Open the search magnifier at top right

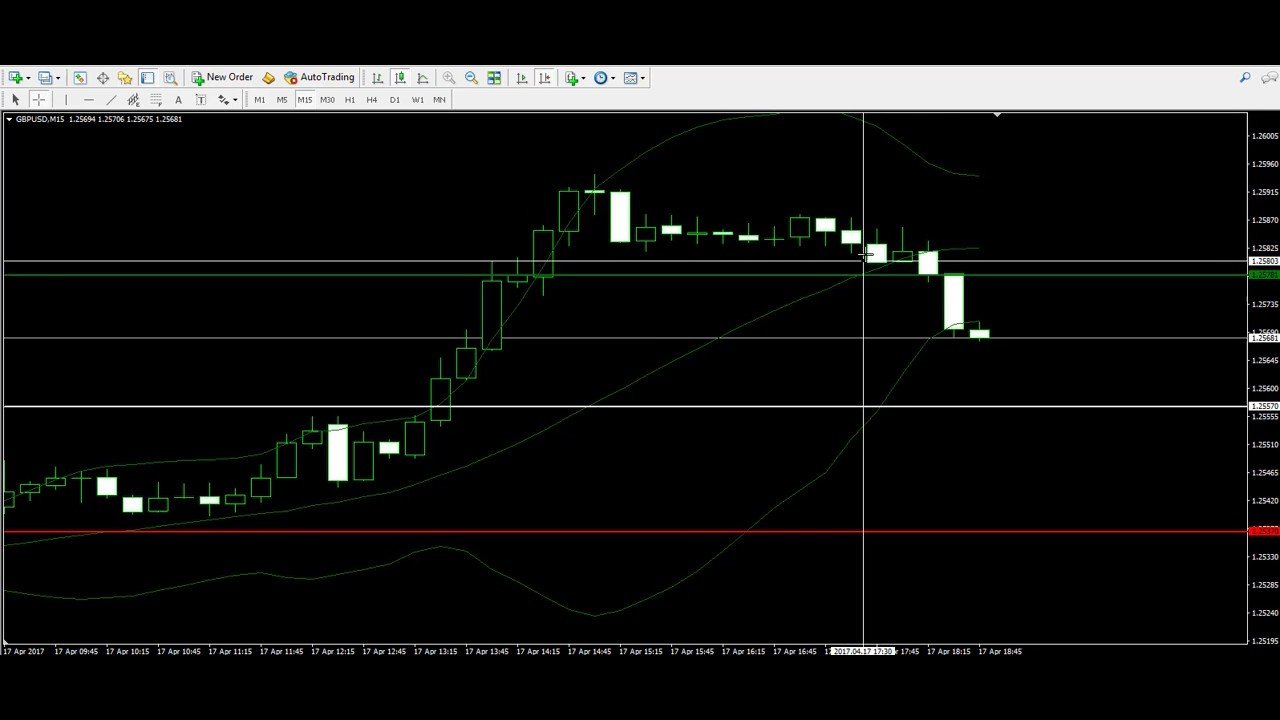[x=1245, y=78]
